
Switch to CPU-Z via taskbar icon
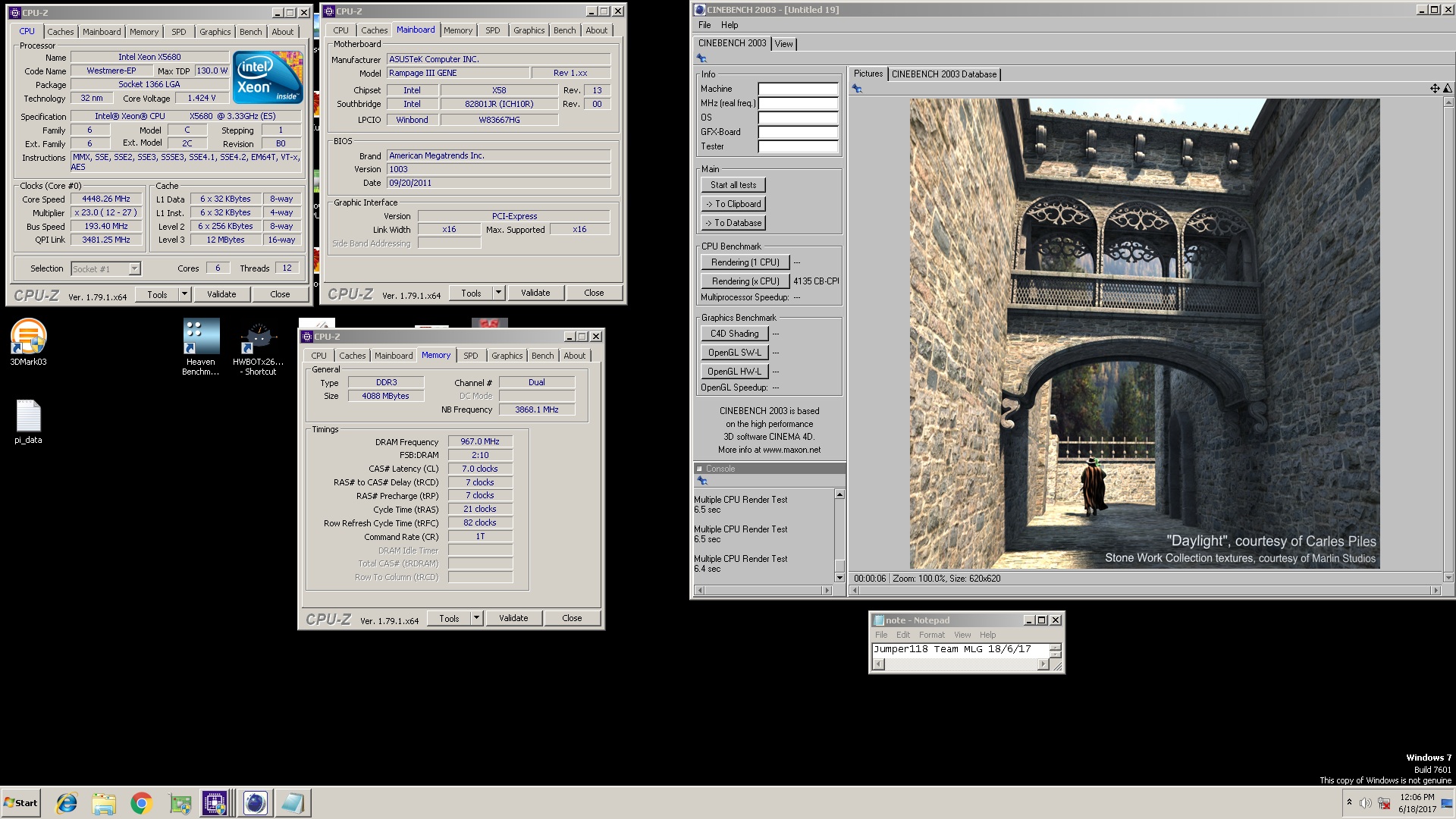click(215, 803)
